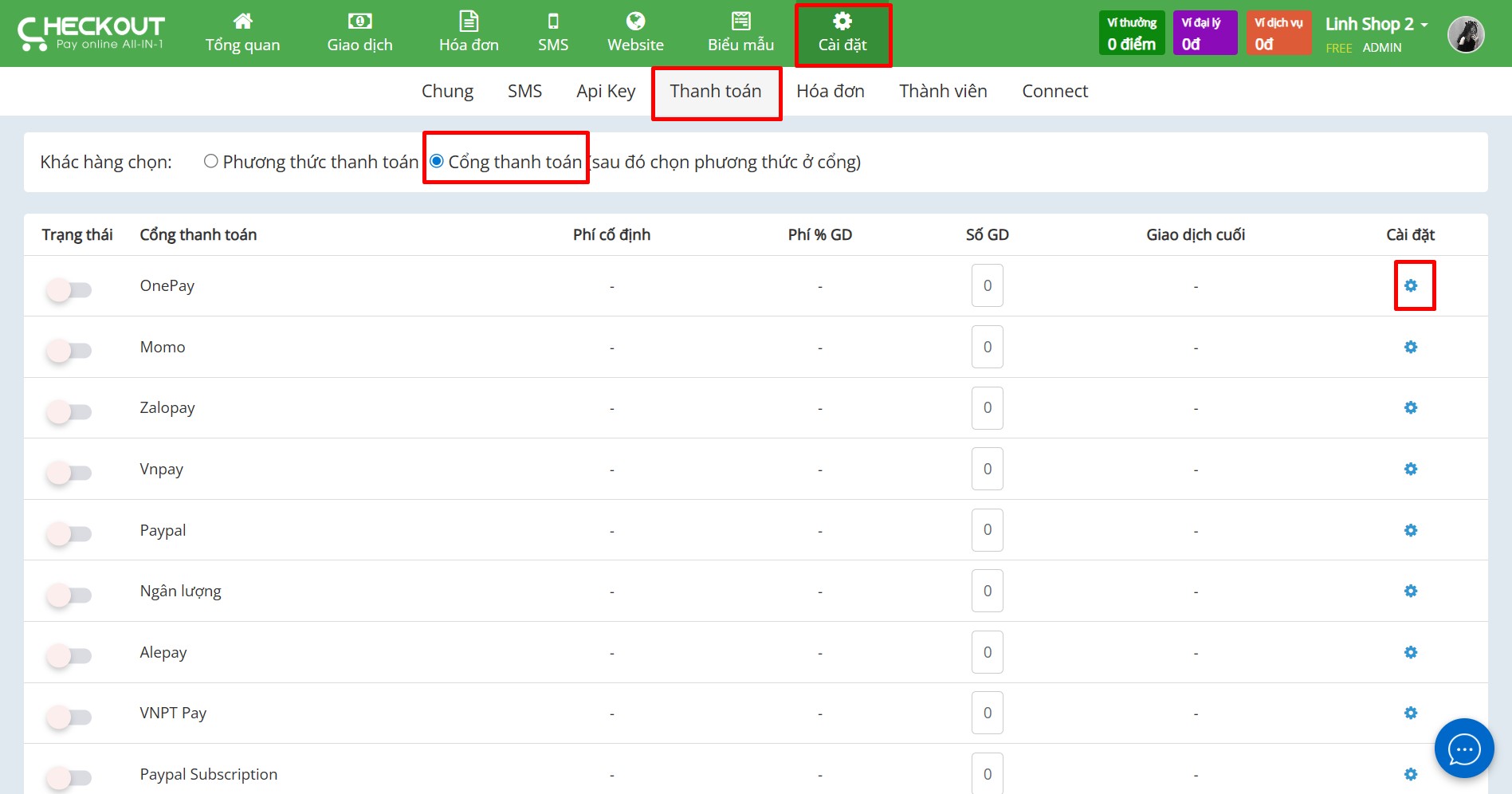Screen dimensions: 1512x794
Task: Click the OnePay gateway name
Action: pos(167,285)
